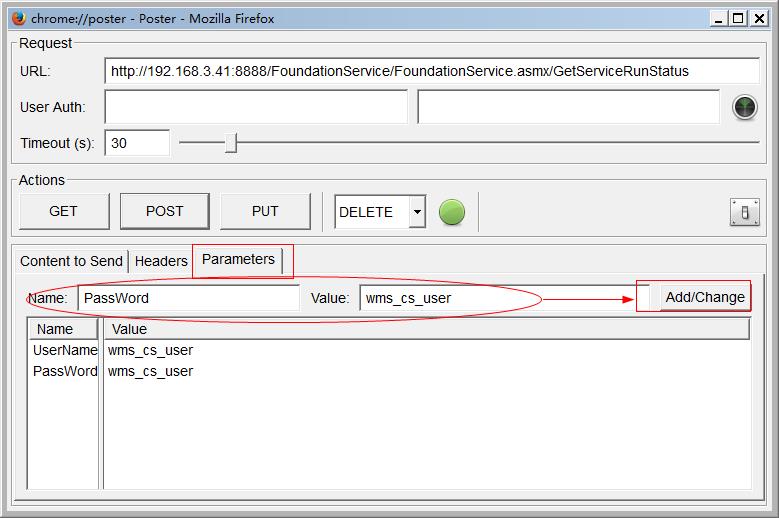779x518 pixels.
Task: Minimize the Poster window
Action: [718, 19]
